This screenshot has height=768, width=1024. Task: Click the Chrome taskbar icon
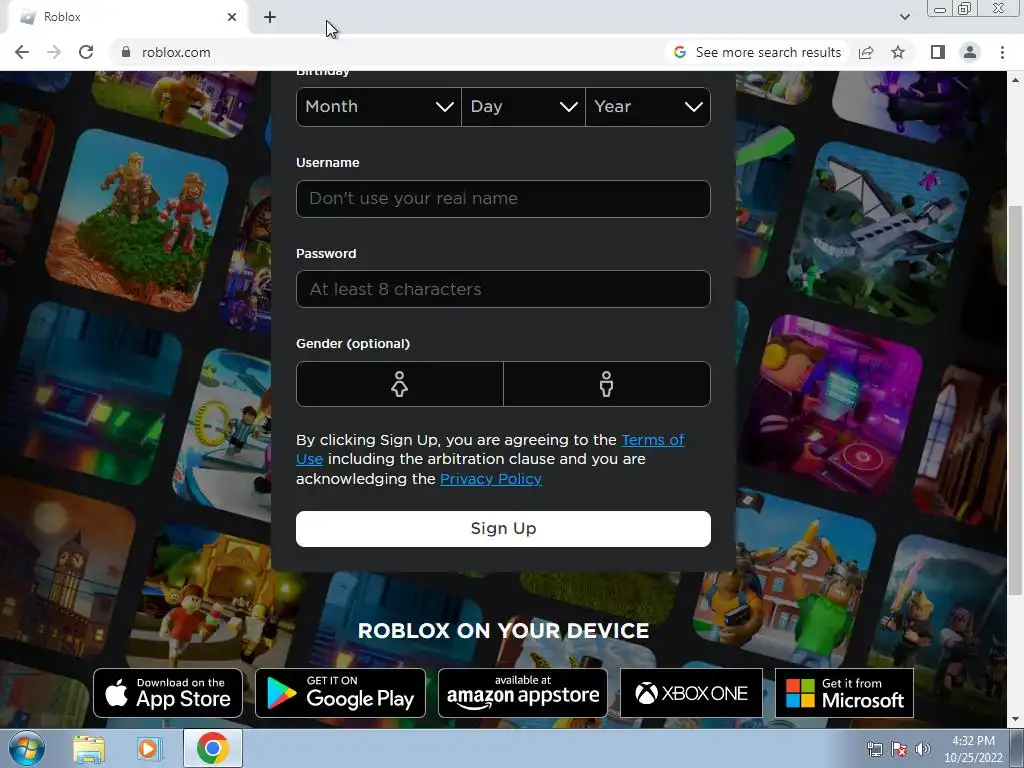click(x=212, y=748)
